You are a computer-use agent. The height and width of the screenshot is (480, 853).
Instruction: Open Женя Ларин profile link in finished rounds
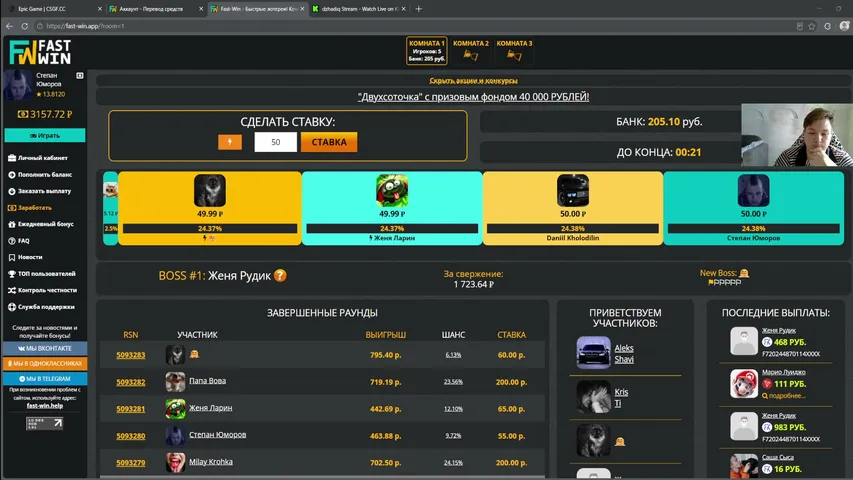click(211, 408)
